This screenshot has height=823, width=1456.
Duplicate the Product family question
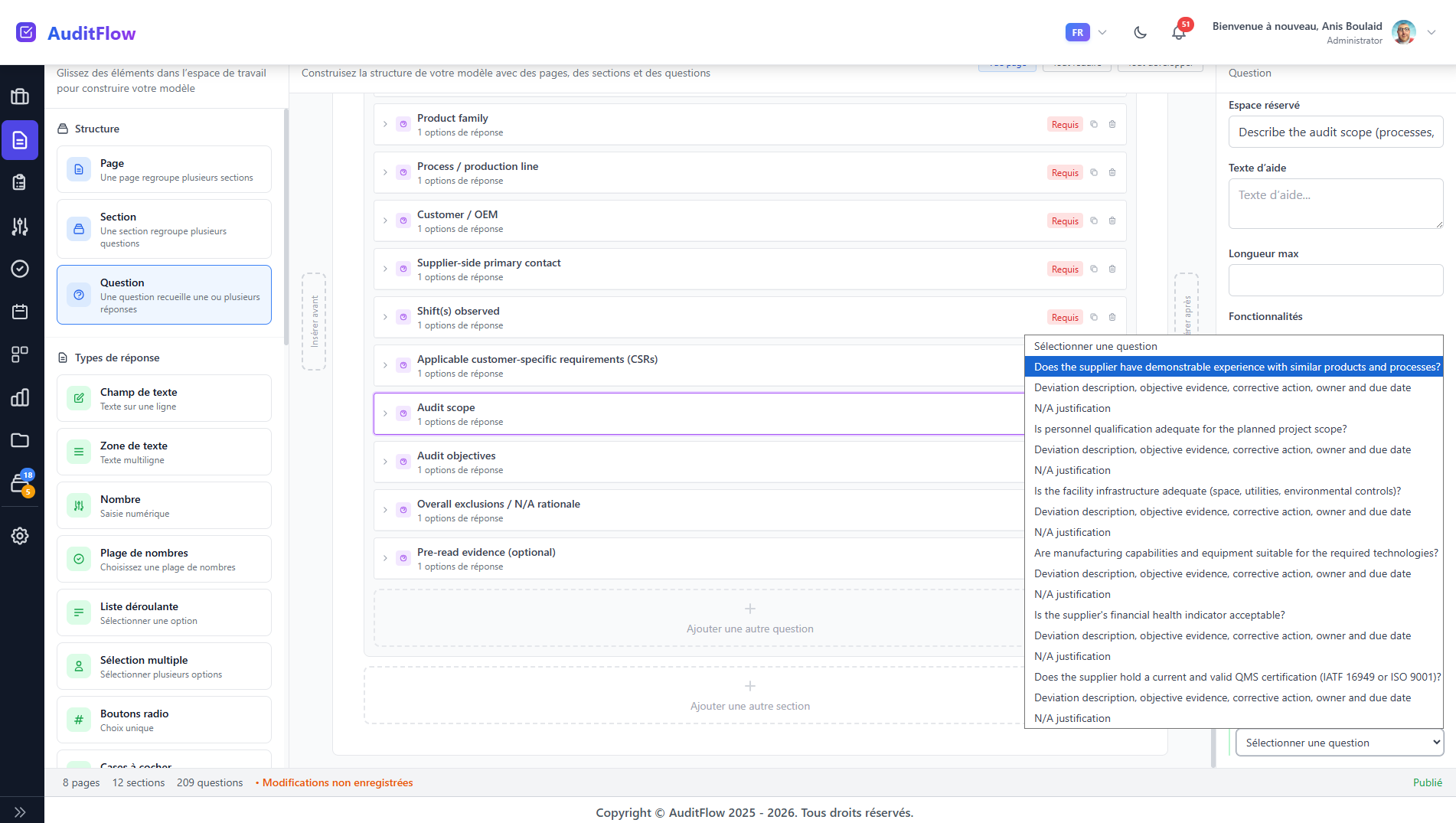1094,124
